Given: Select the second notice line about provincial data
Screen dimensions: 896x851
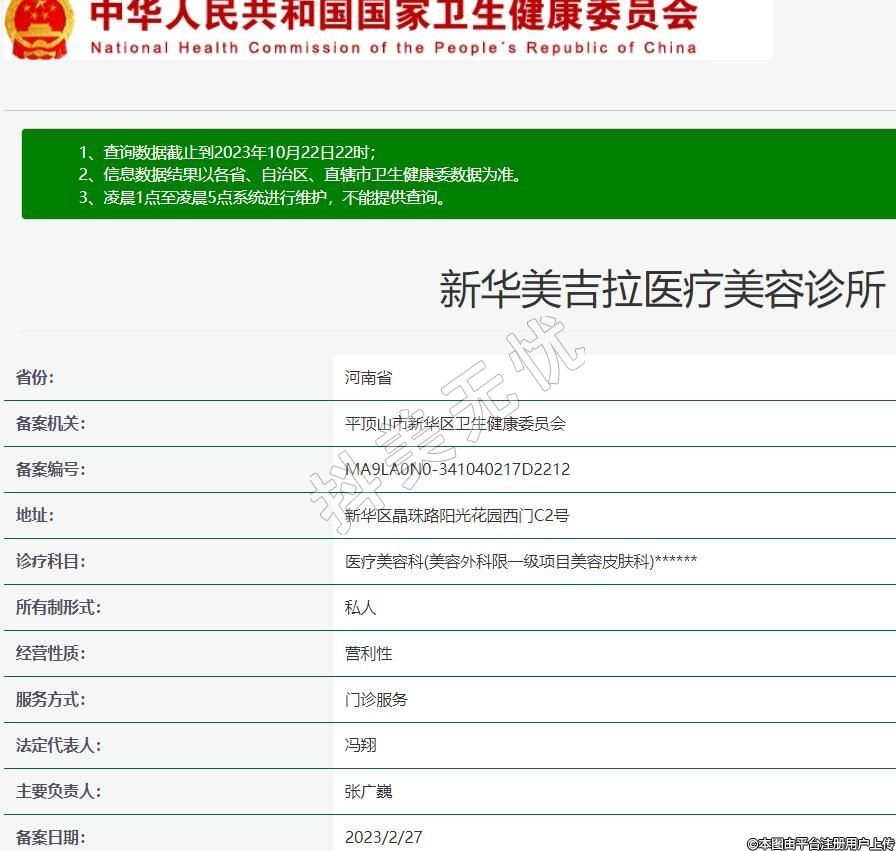Looking at the screenshot, I should 300,174.
